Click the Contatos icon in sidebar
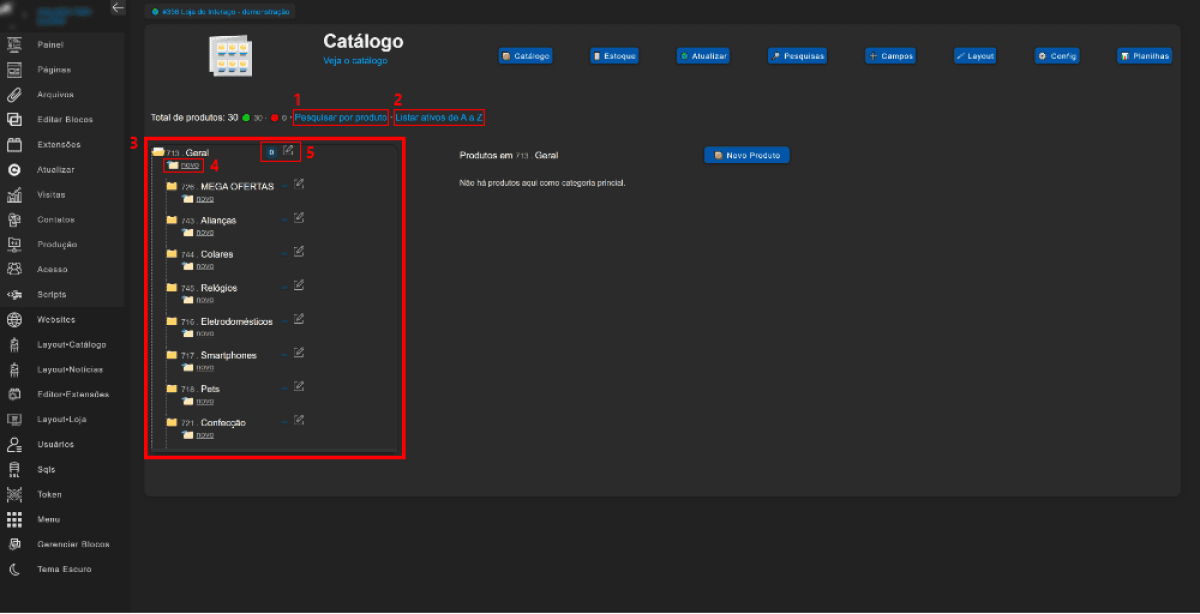Viewport: 1200px width, 614px height. pyautogui.click(x=14, y=220)
